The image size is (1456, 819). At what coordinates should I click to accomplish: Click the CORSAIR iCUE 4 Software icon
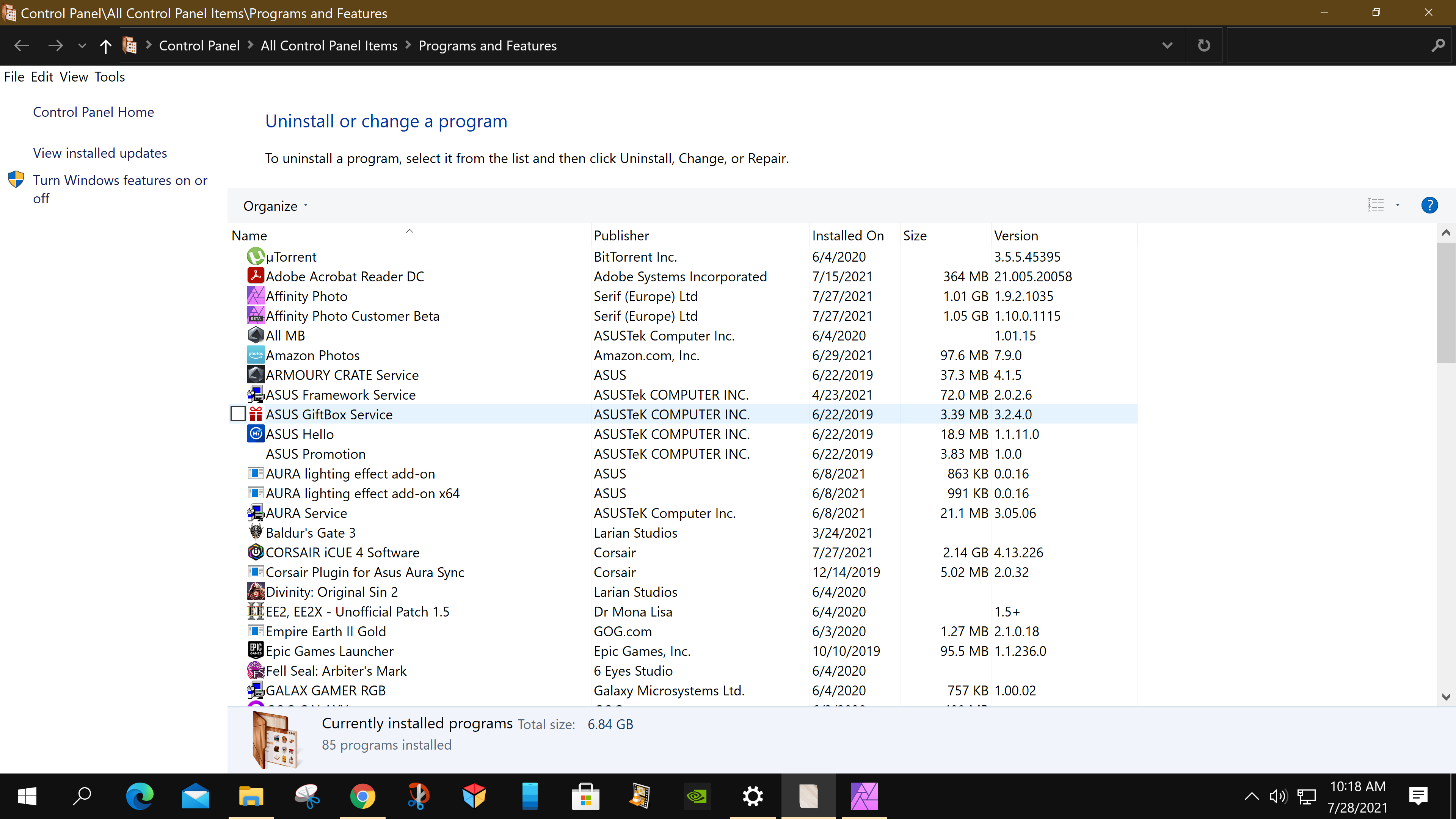tap(256, 552)
